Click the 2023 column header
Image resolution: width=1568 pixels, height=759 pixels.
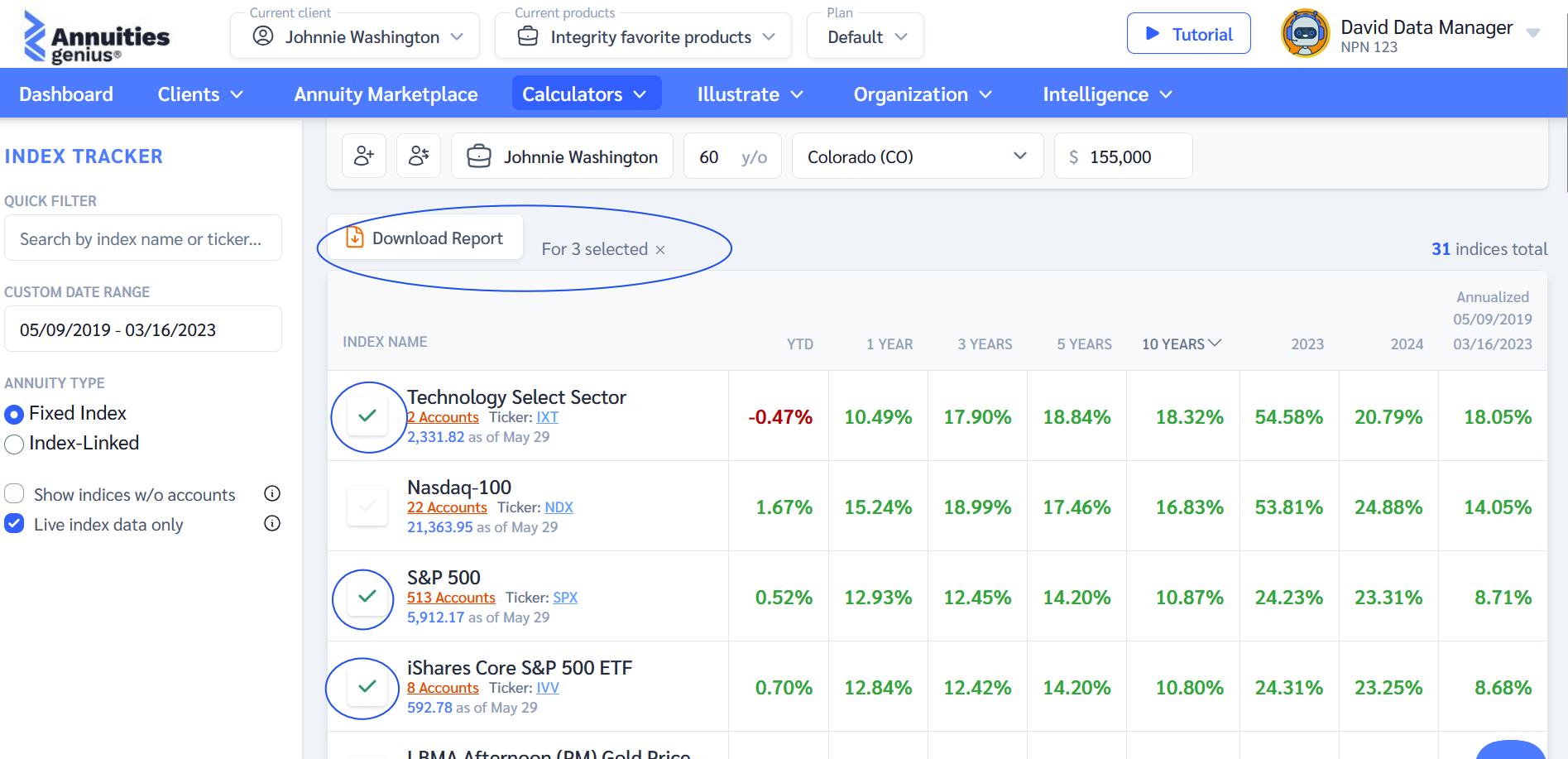[x=1307, y=344]
